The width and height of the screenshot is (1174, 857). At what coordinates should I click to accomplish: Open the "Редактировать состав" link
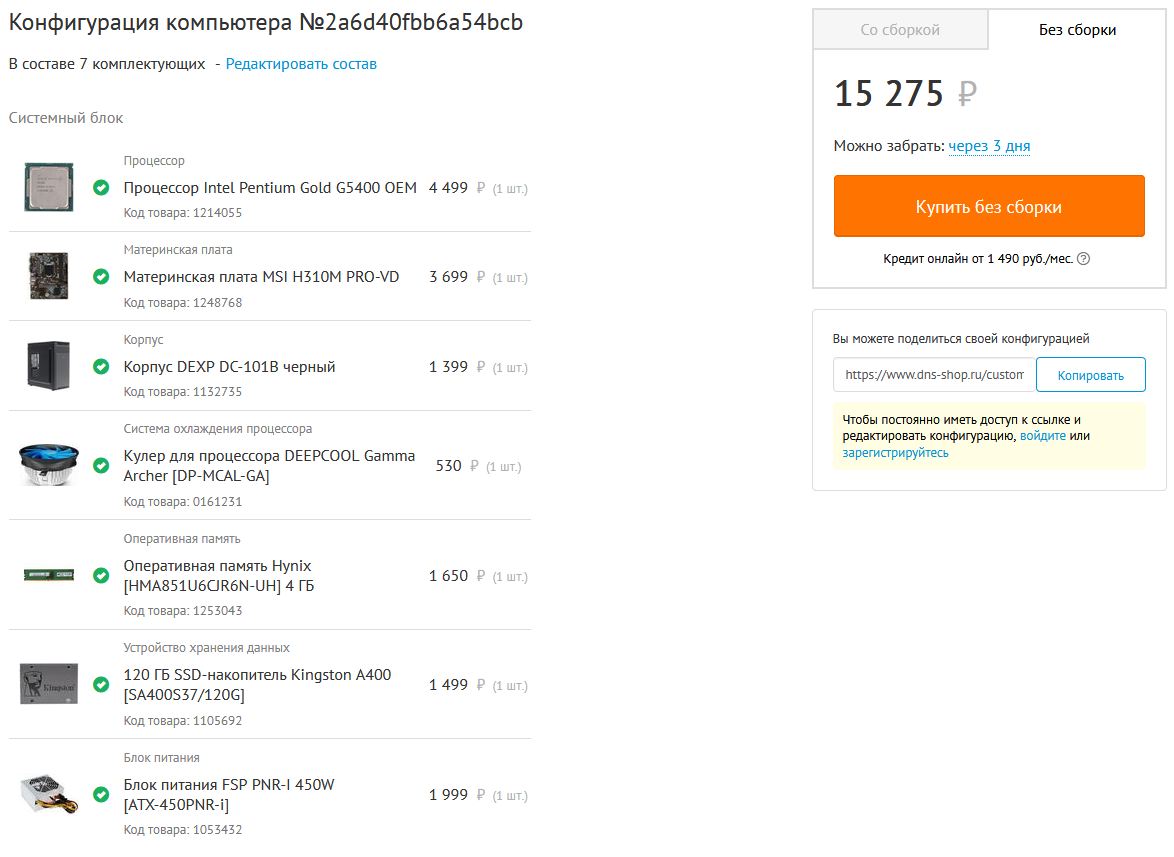301,64
